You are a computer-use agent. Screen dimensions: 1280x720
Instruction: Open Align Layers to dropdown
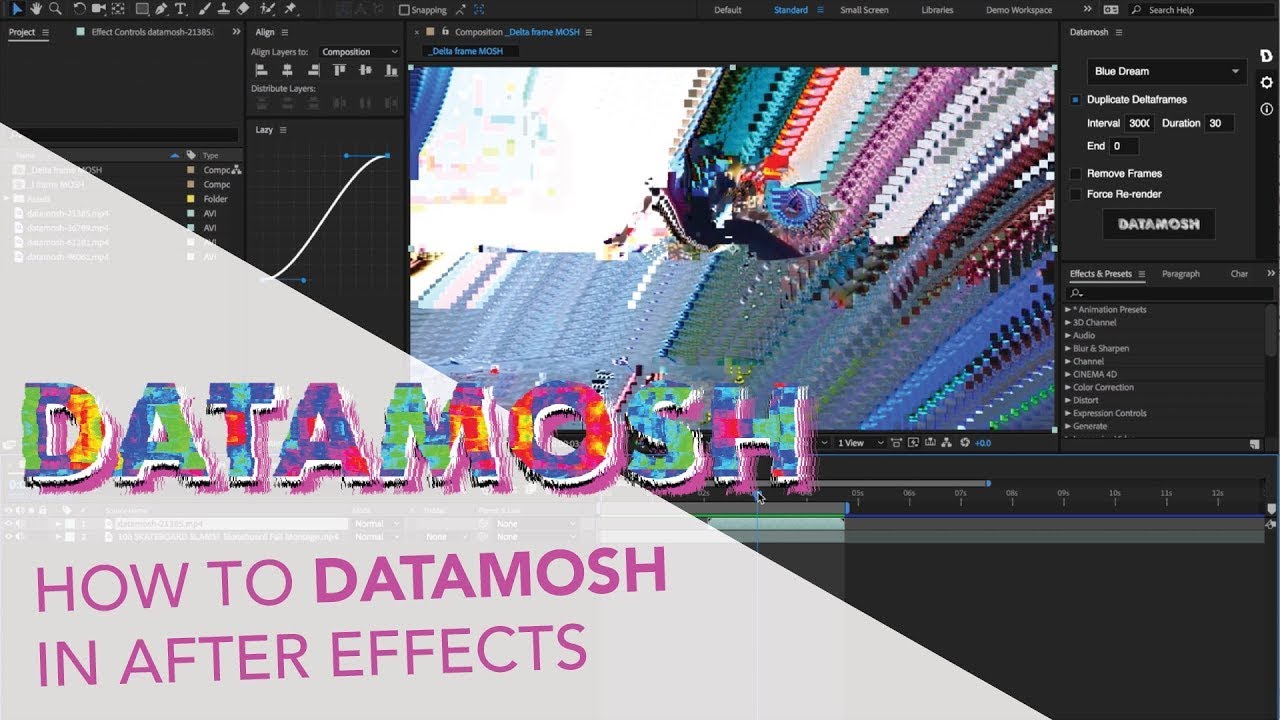359,52
